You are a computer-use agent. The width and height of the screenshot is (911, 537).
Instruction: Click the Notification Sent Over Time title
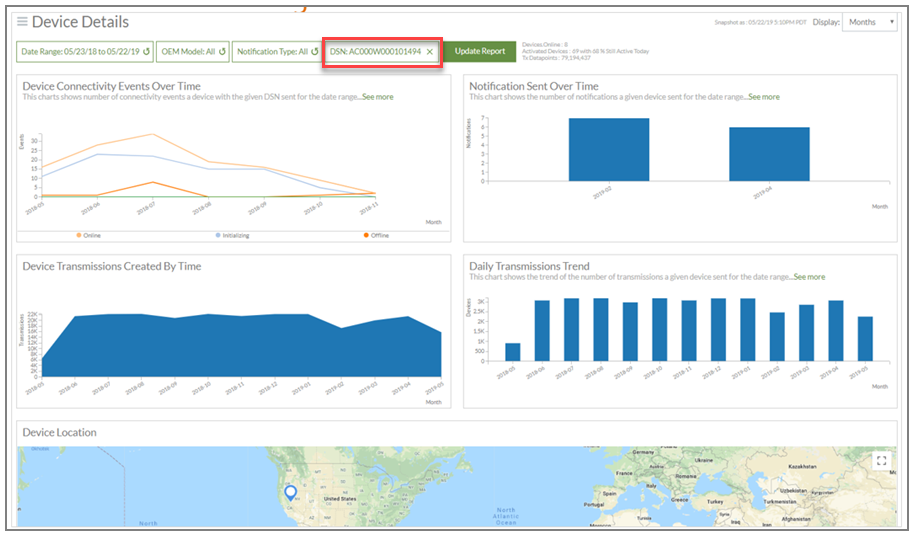click(x=534, y=86)
